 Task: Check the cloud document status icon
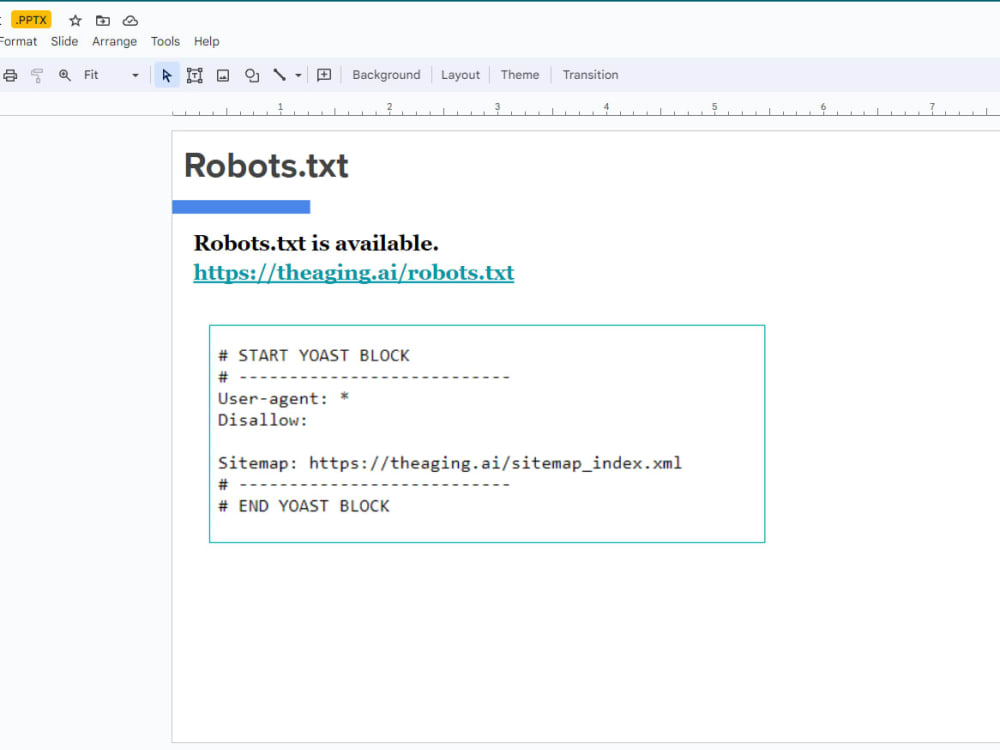coord(130,20)
